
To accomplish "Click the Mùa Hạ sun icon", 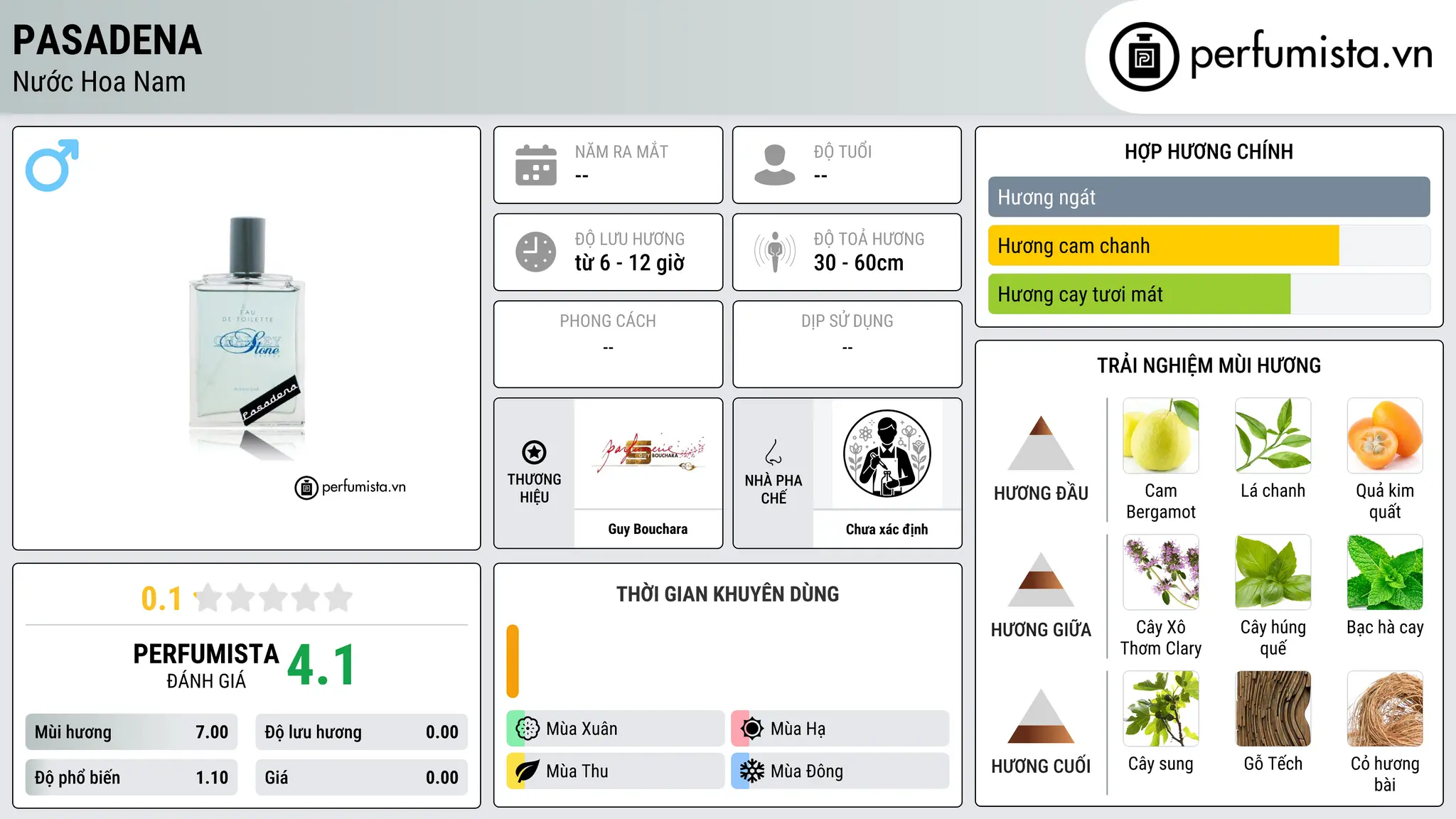I will pyautogui.click(x=751, y=729).
